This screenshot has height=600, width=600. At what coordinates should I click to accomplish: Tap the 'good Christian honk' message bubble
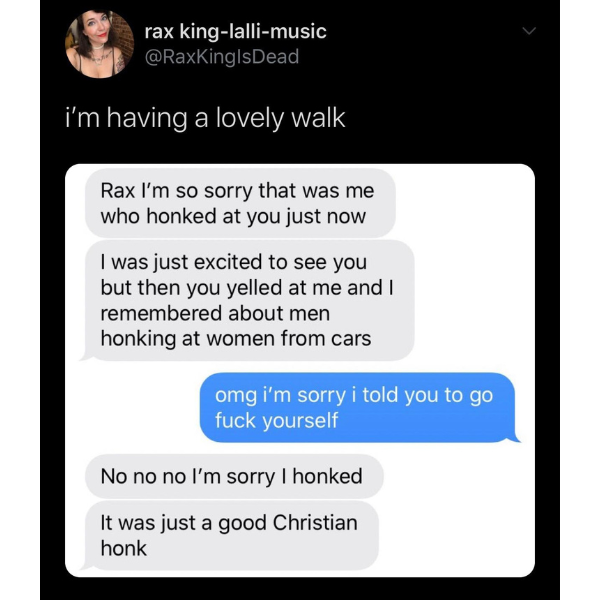pos(232,535)
